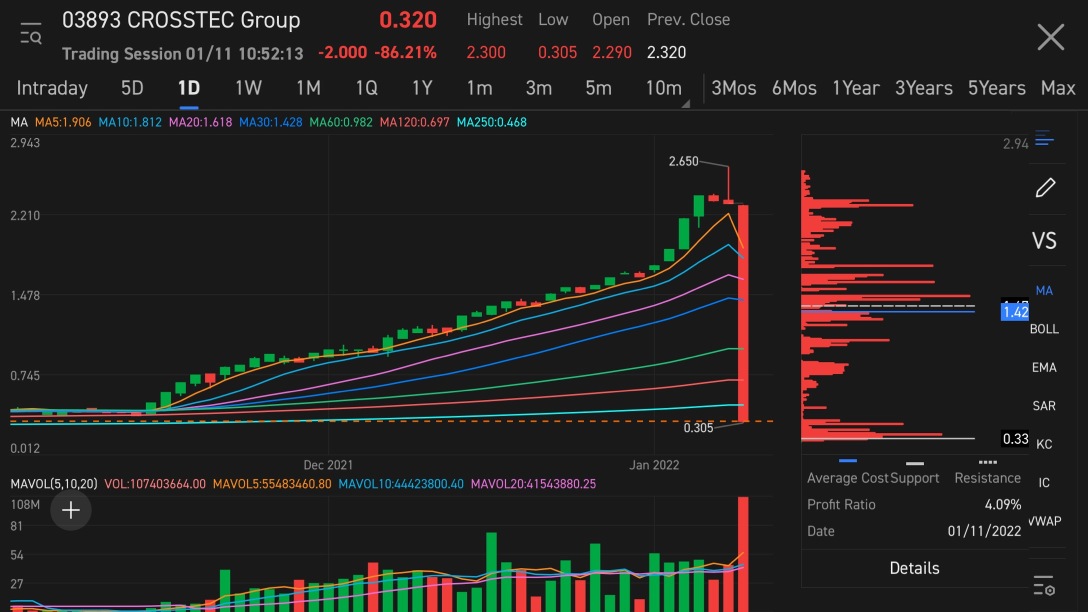Click the 0.305 low price marker
The image size is (1088, 612).
pyautogui.click(x=698, y=427)
